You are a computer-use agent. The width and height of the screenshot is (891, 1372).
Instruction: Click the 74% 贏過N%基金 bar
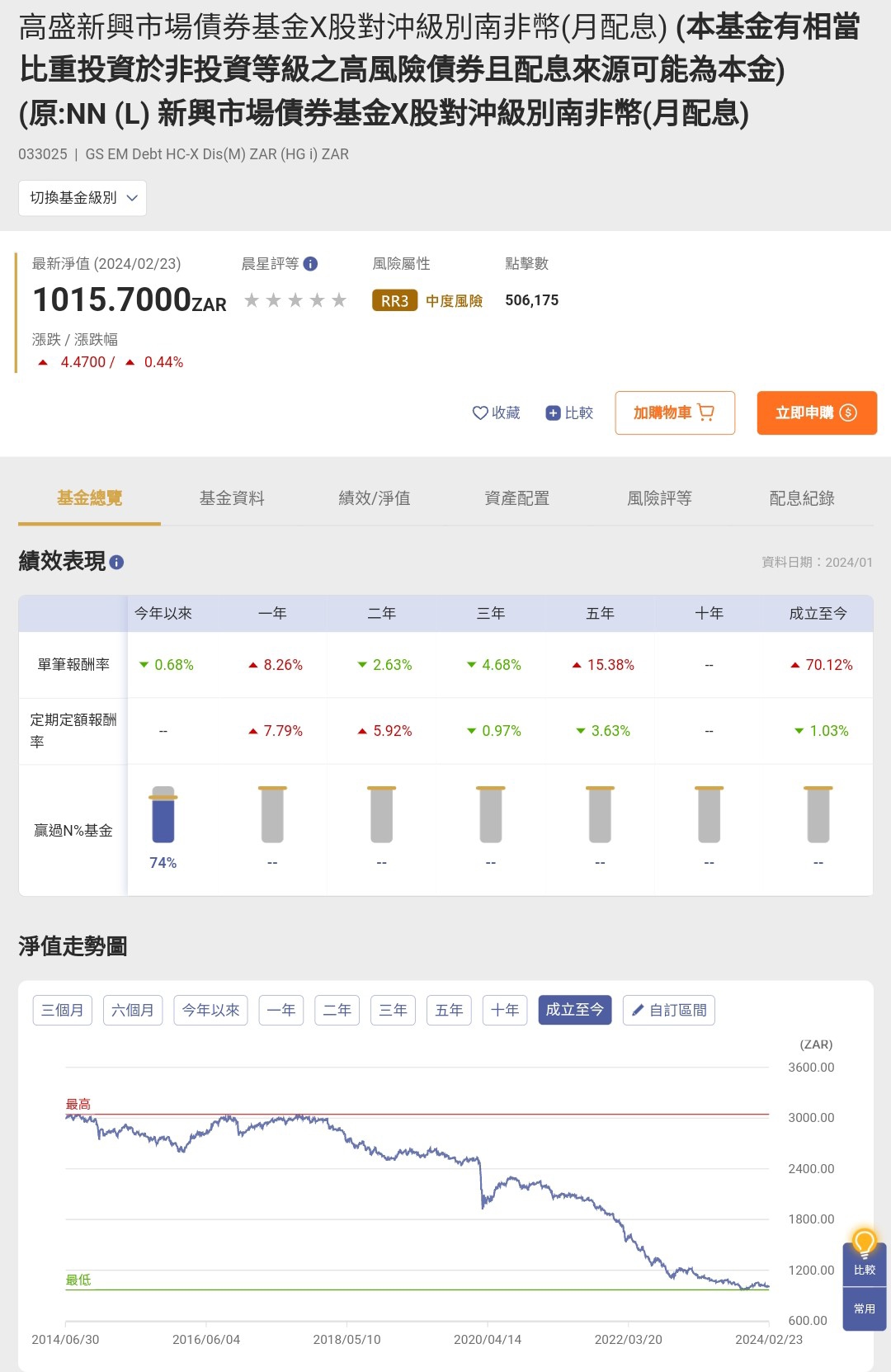(x=163, y=815)
